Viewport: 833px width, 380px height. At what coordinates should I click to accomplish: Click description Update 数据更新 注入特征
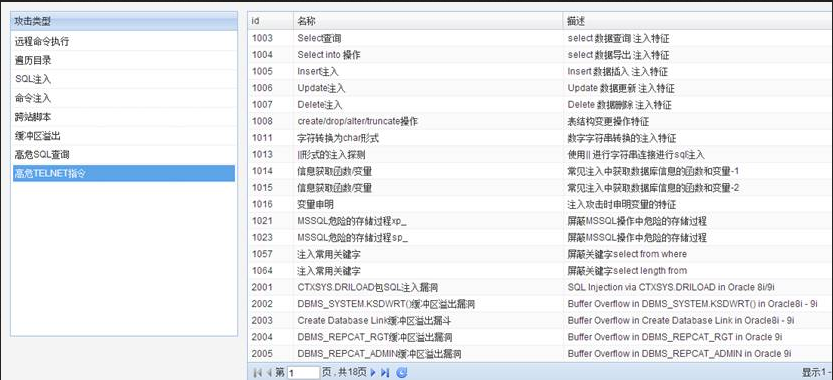click(621, 88)
